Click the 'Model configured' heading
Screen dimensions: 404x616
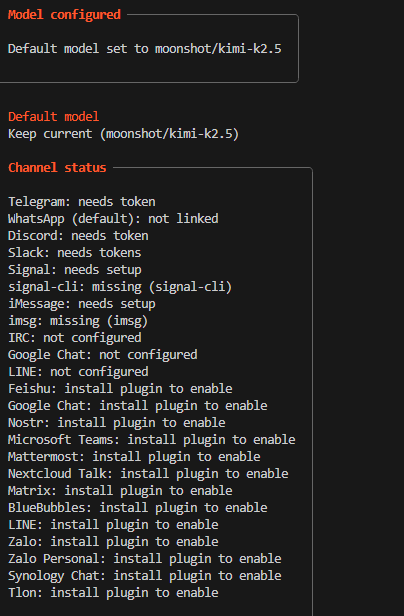[64, 15]
